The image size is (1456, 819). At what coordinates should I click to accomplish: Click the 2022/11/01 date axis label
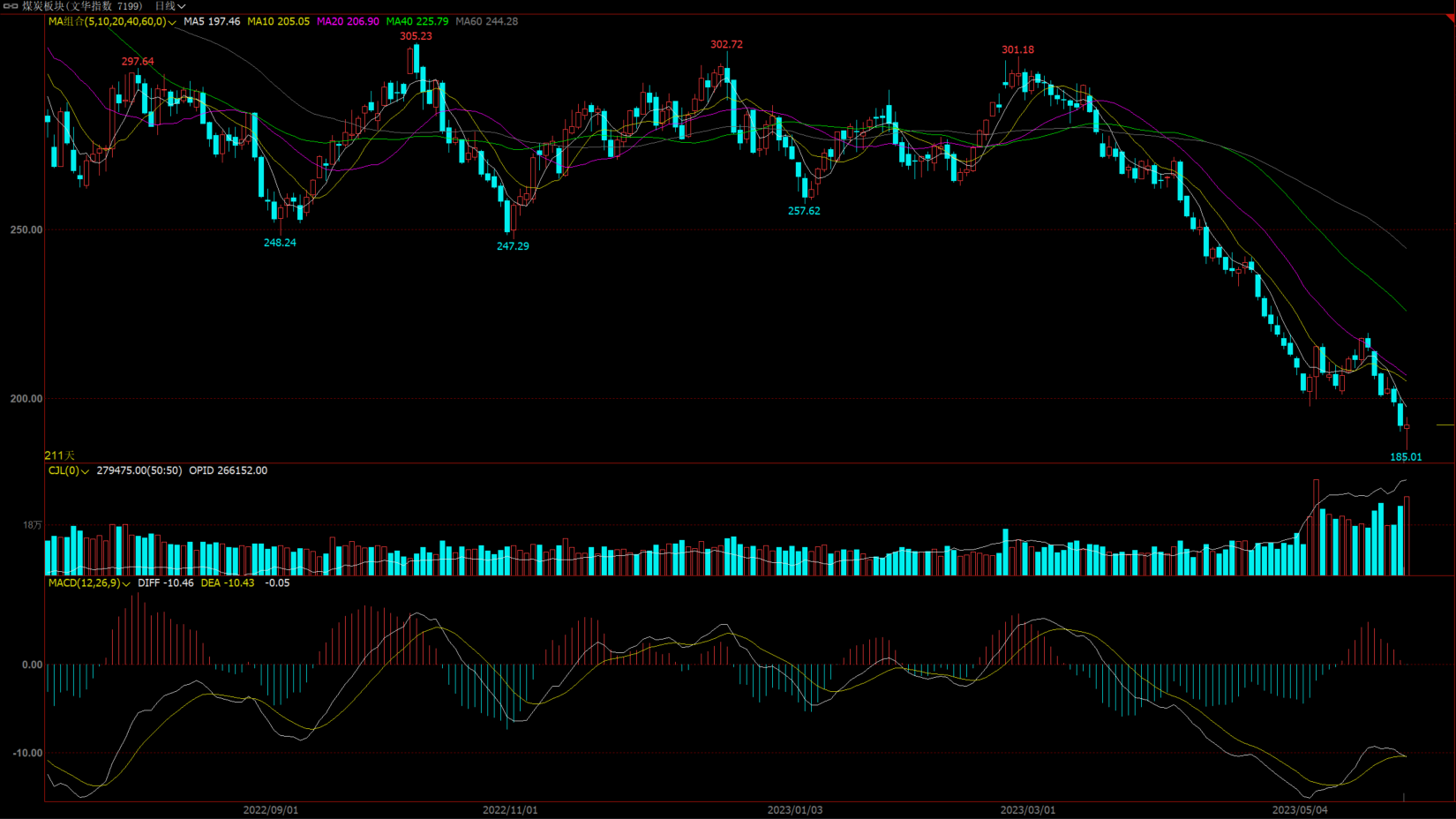pos(510,810)
